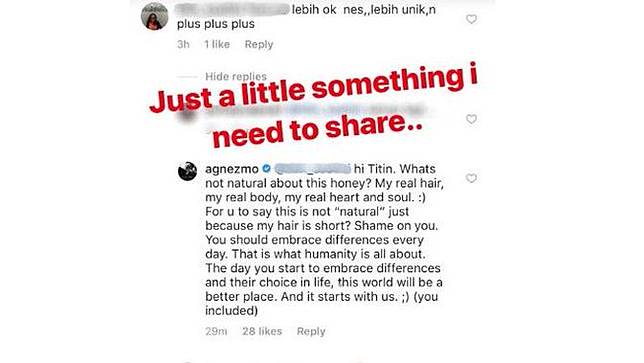The height and width of the screenshot is (363, 644).
Task: Open the blurred avatar of the hidden reply
Action: [x=187, y=113]
